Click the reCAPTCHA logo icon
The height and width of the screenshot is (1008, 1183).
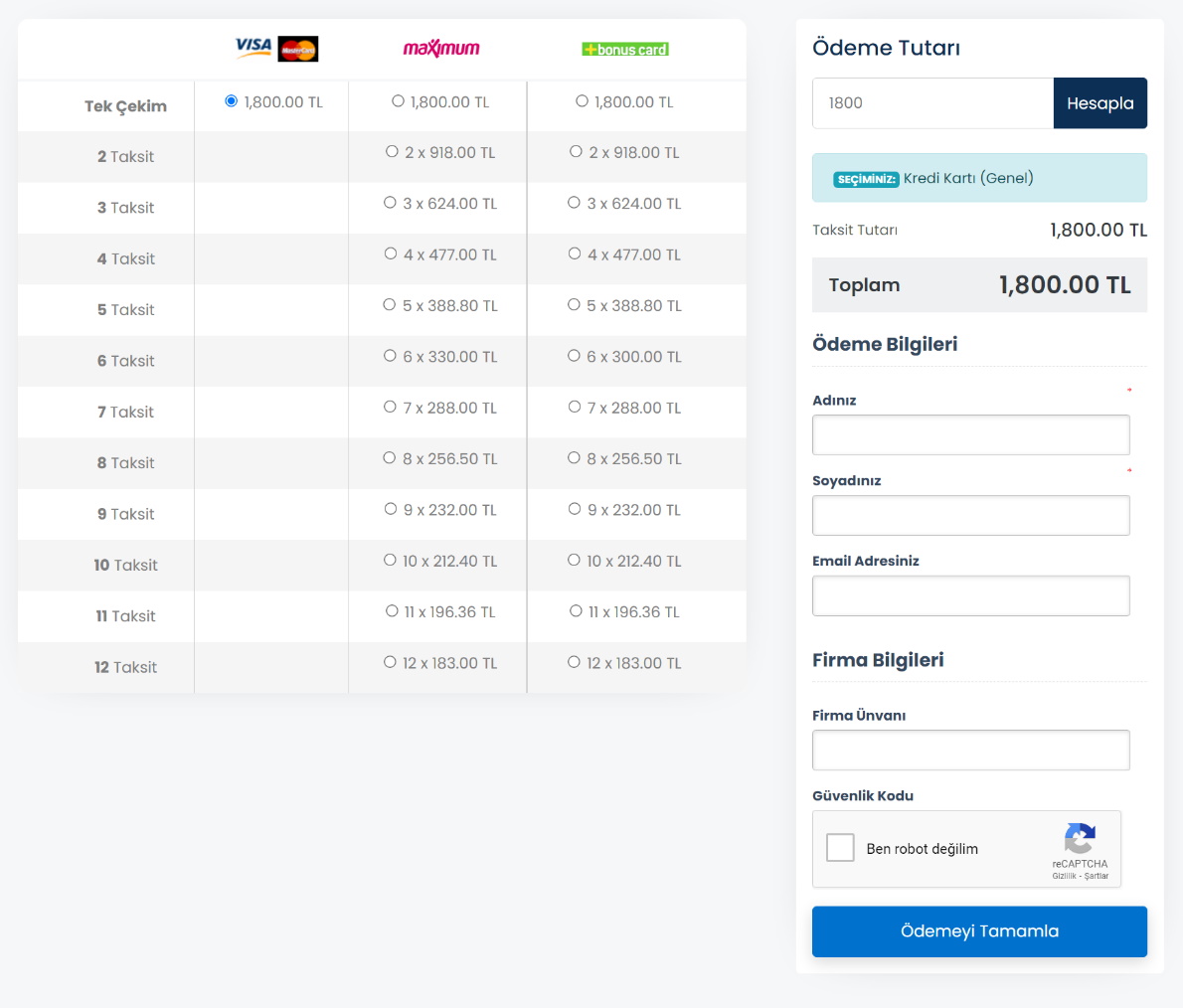click(1080, 838)
